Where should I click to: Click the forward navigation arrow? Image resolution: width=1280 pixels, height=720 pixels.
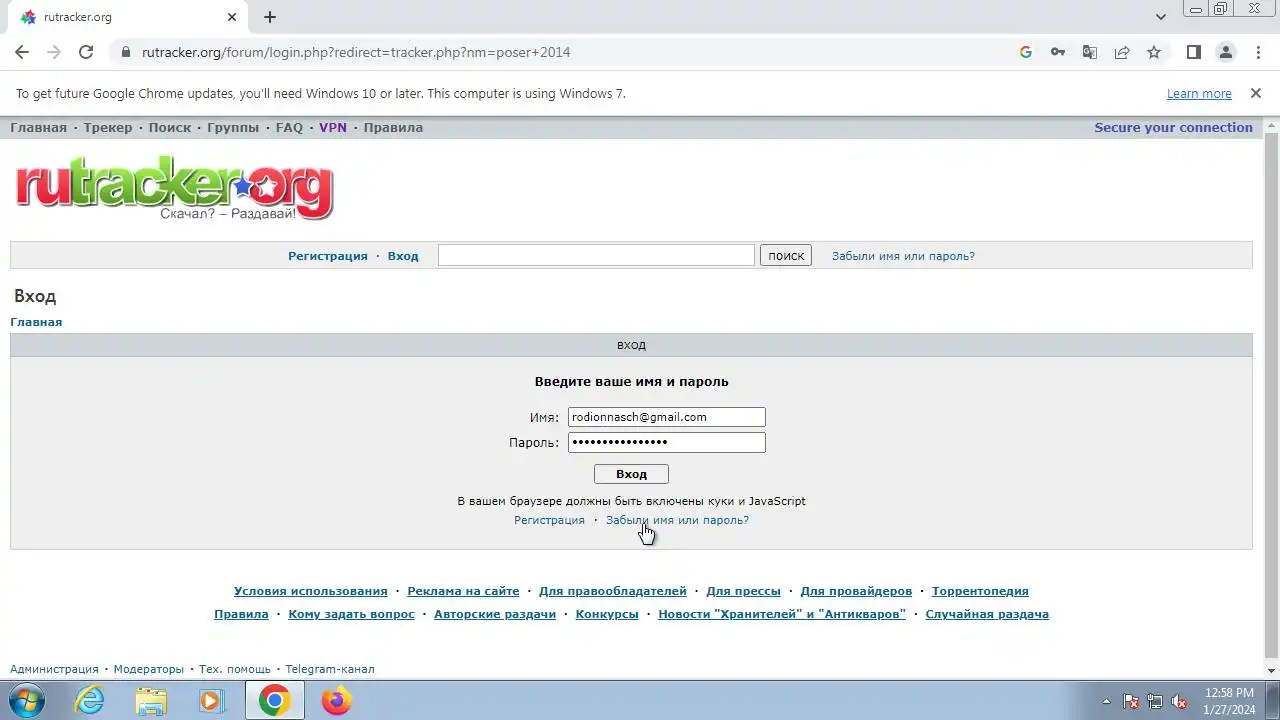pyautogui.click(x=54, y=52)
